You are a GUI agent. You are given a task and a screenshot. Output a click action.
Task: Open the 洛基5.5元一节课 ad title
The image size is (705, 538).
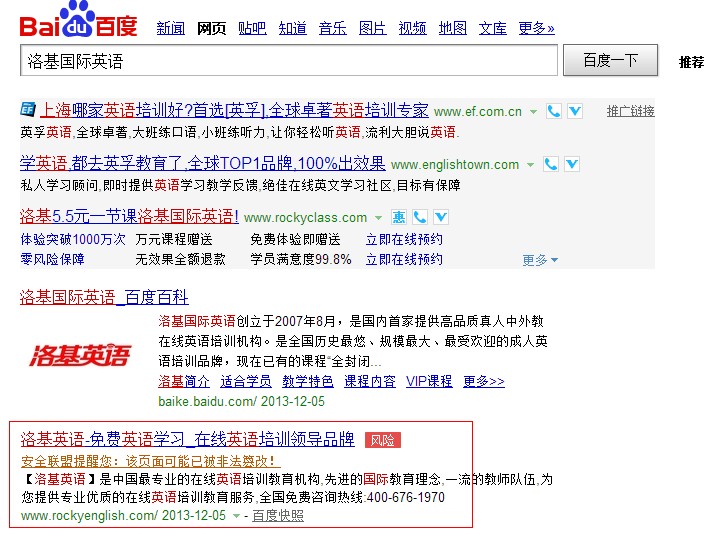[x=129, y=216]
